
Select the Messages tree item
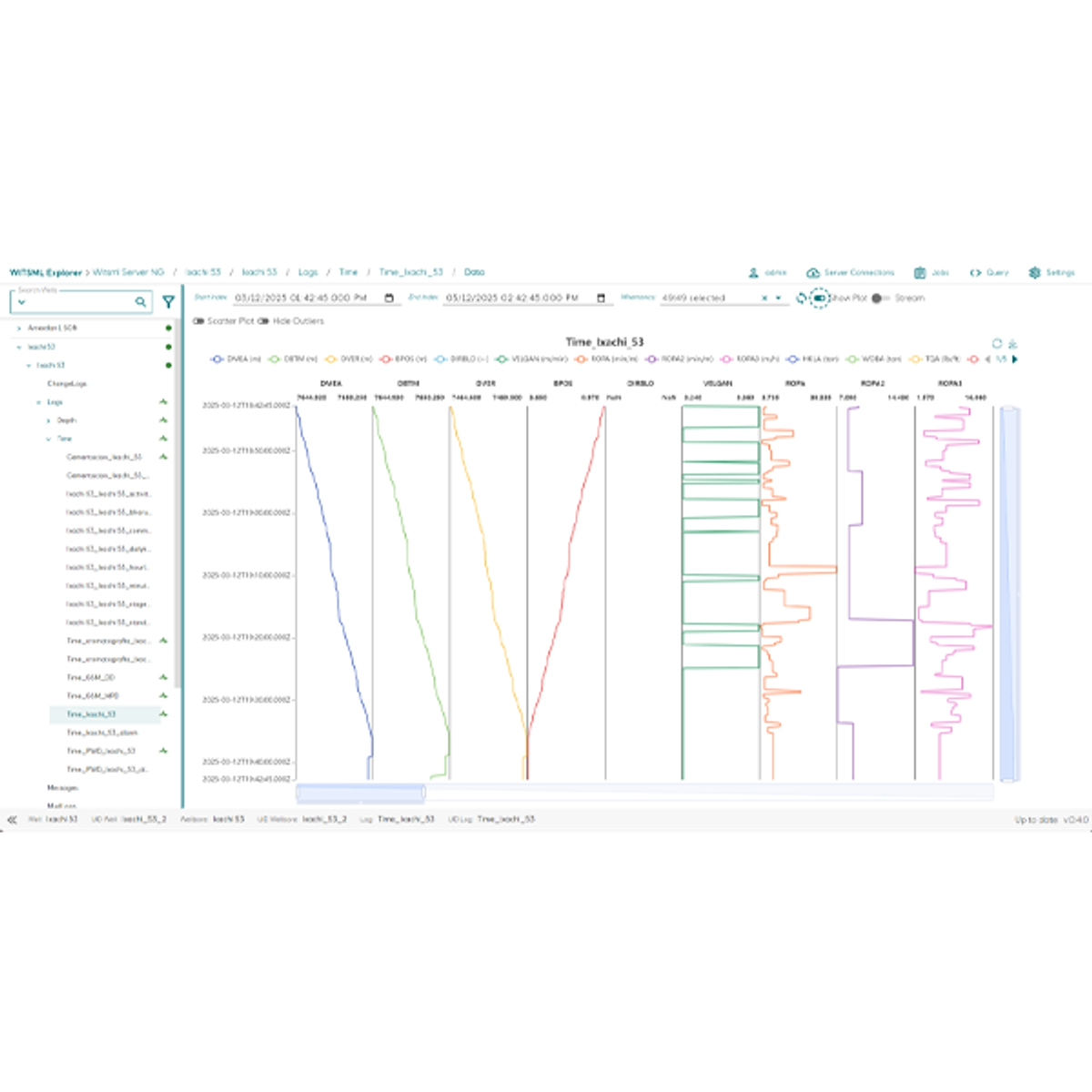pyautogui.click(x=63, y=787)
